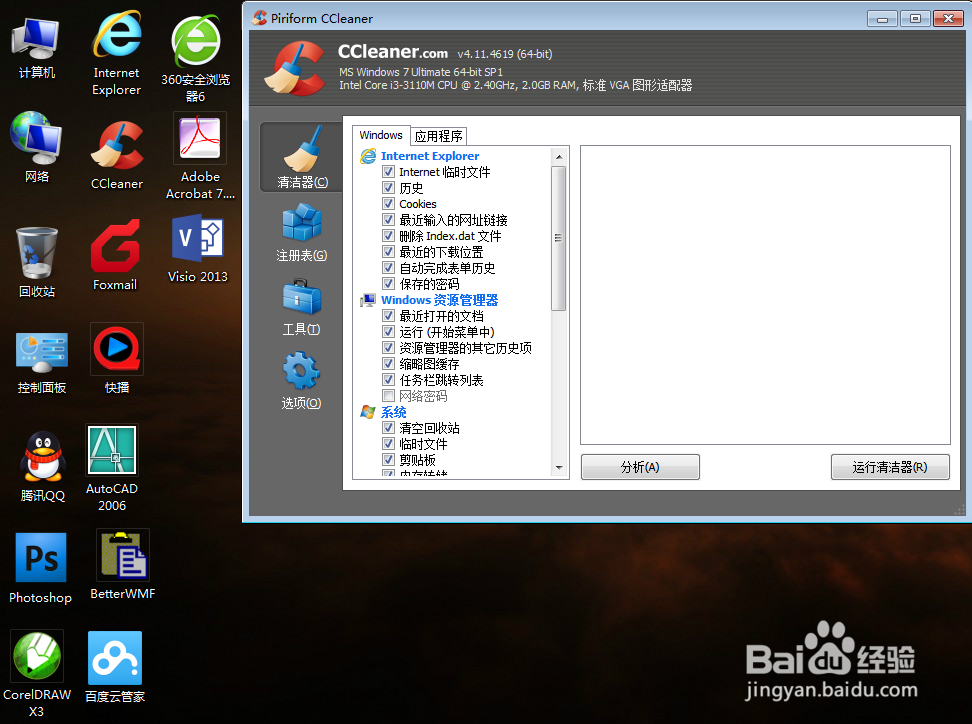Click the Internet Explorer group icon in tree
Screen dimensions: 972x724
(368, 156)
